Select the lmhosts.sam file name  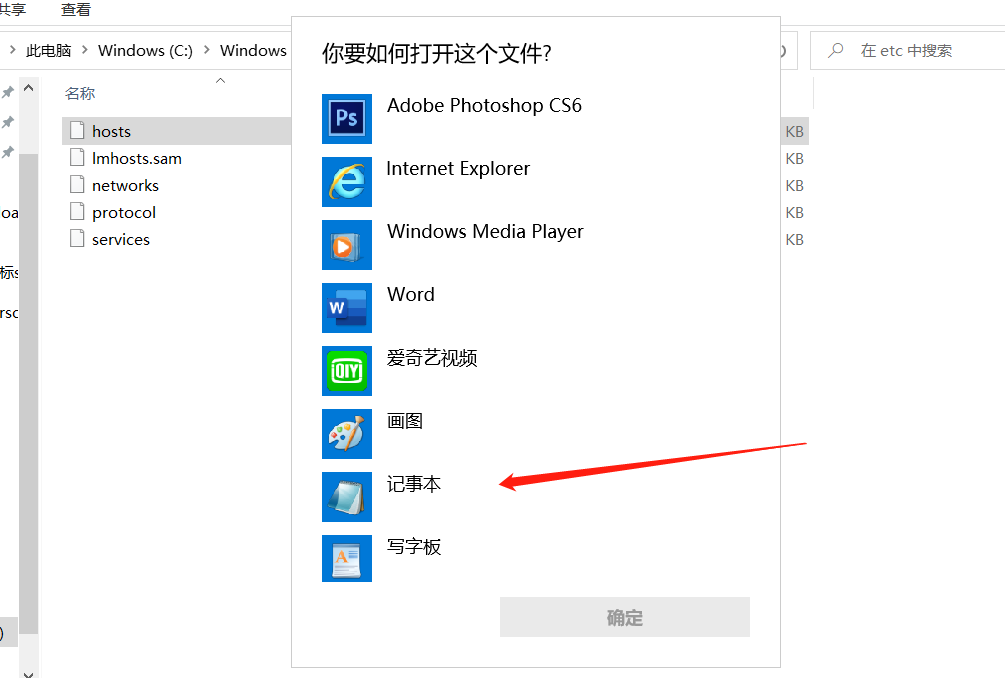click(137, 158)
